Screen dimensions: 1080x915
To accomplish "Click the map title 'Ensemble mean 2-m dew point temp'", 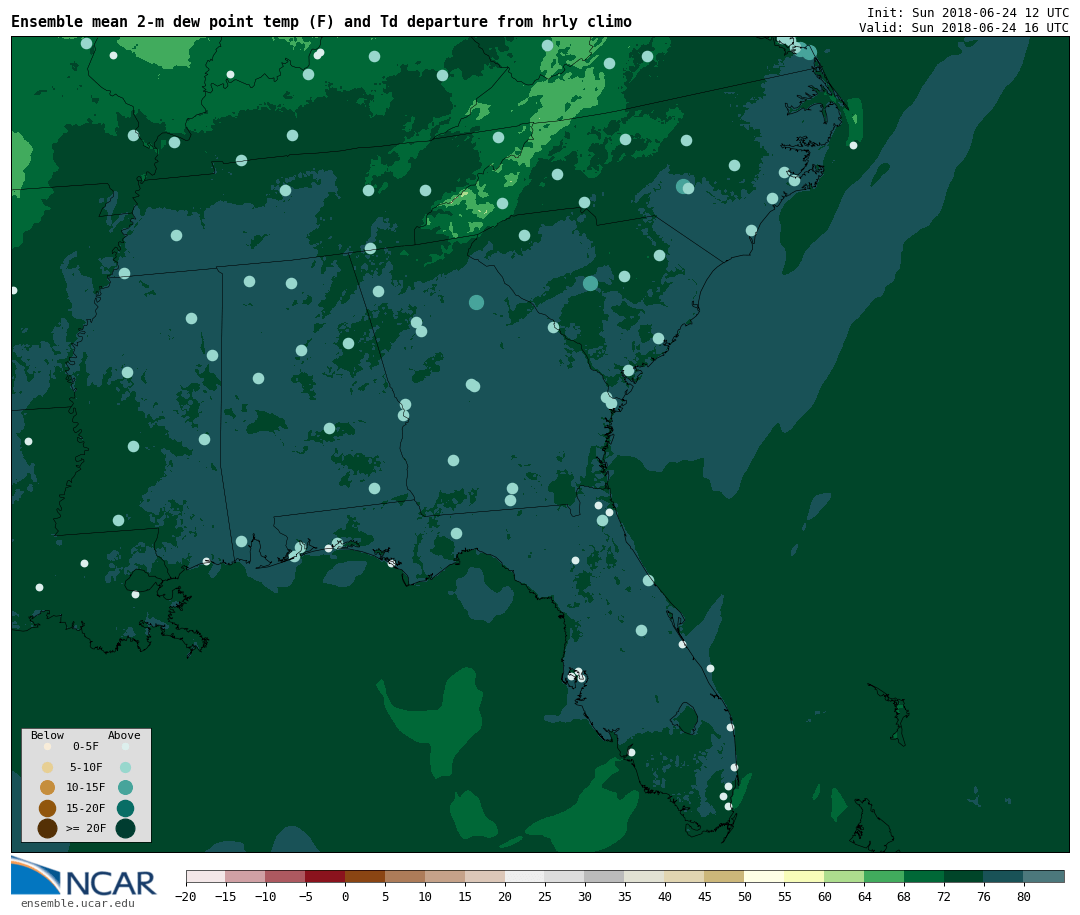I will point(156,22).
